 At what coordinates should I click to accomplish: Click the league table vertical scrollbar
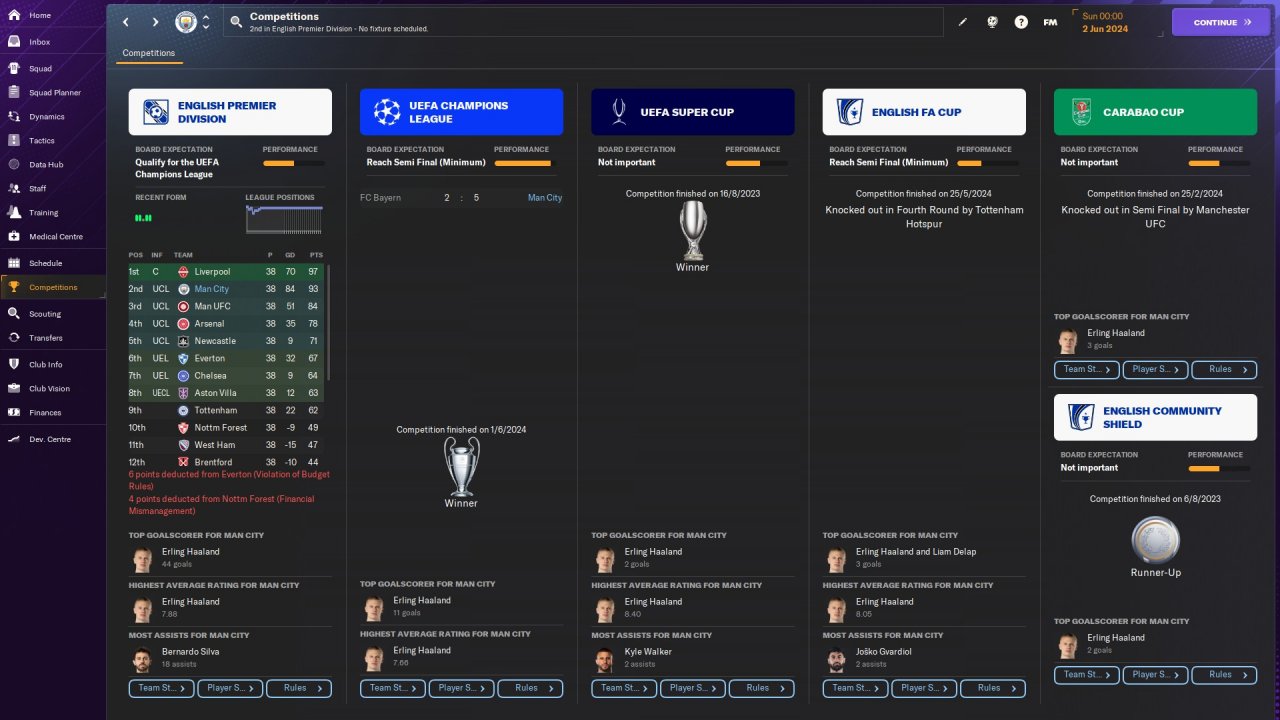[x=328, y=322]
